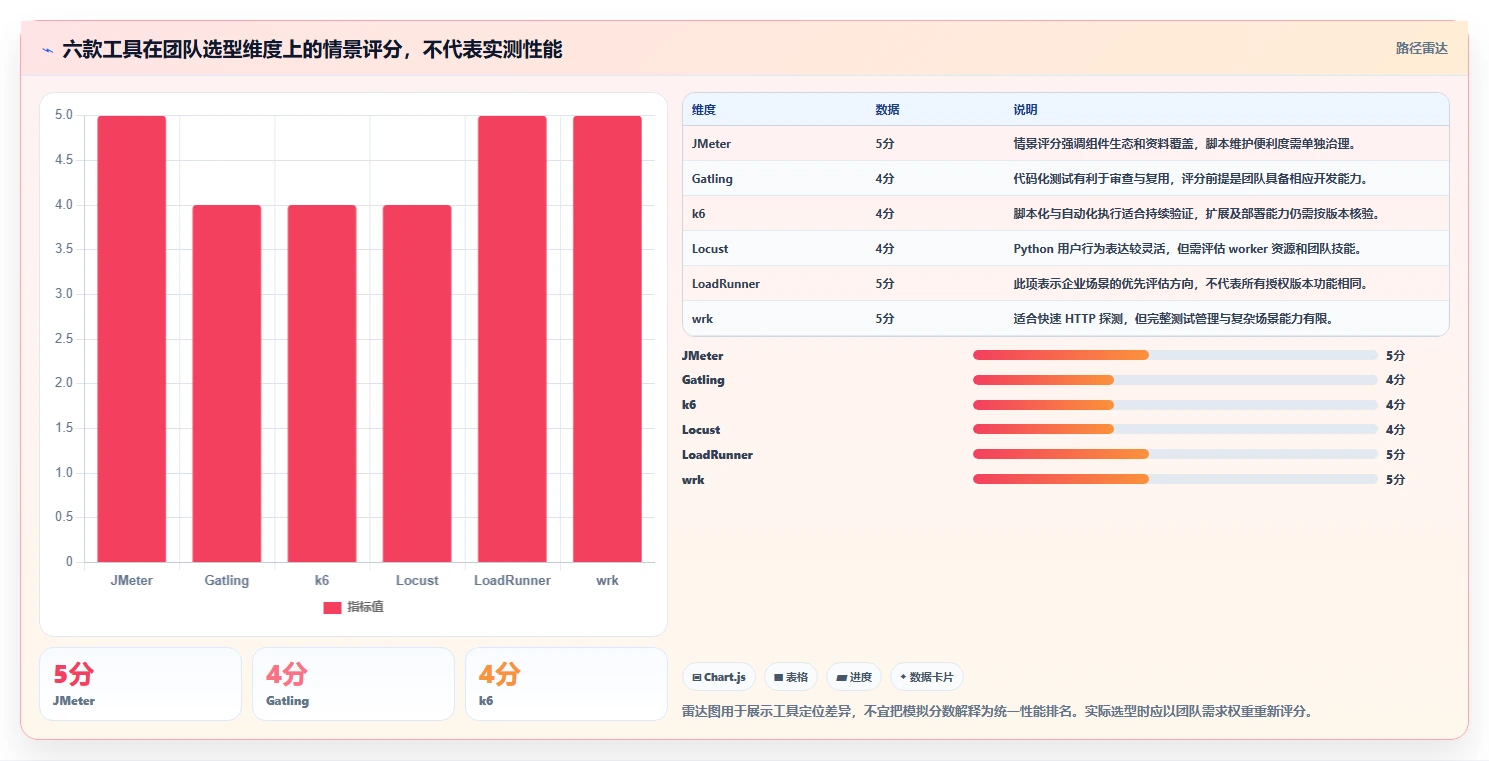
Task: Click the 路径雷达 label at top right
Action: (1421, 48)
